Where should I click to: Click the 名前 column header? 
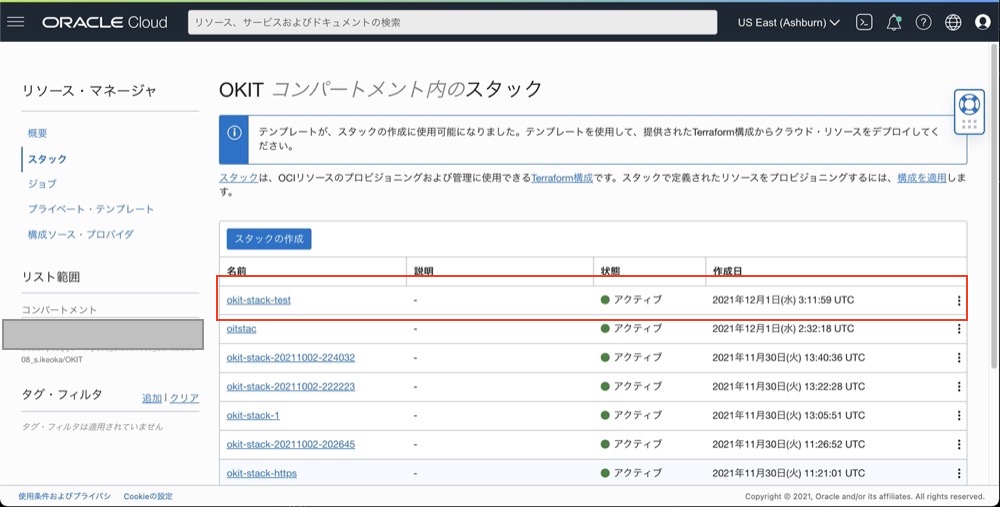[x=237, y=271]
